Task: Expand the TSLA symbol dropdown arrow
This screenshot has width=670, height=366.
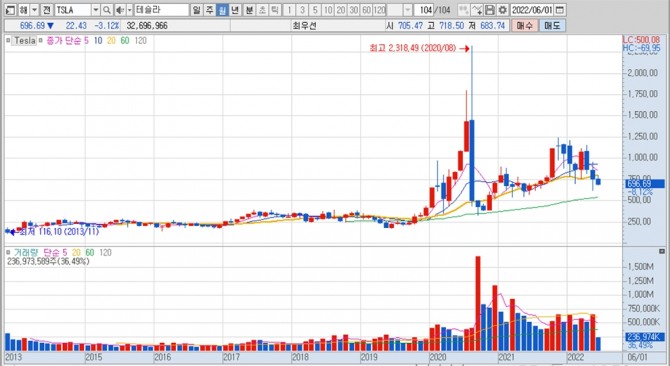Action: (96, 10)
